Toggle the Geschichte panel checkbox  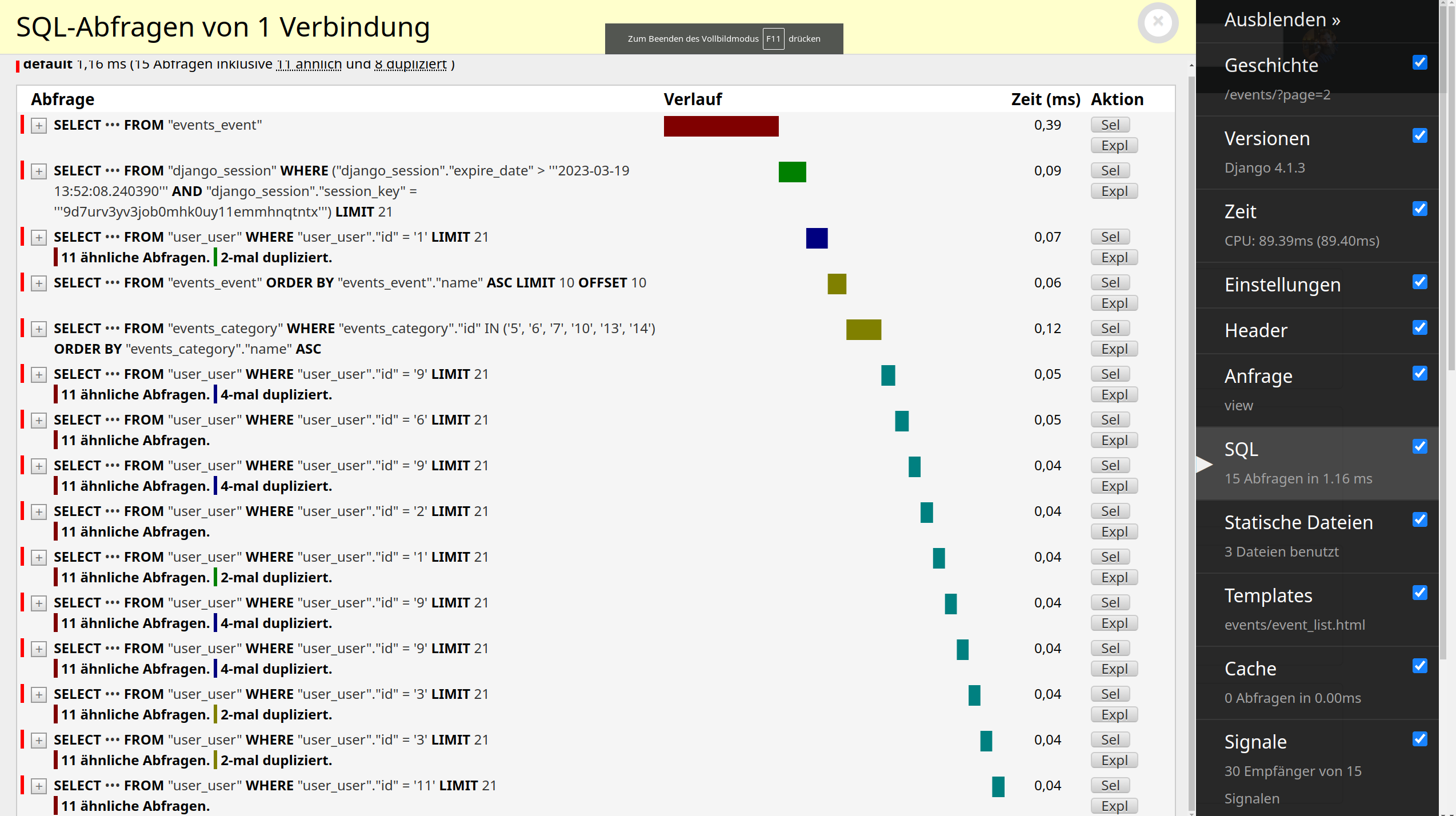(1419, 62)
